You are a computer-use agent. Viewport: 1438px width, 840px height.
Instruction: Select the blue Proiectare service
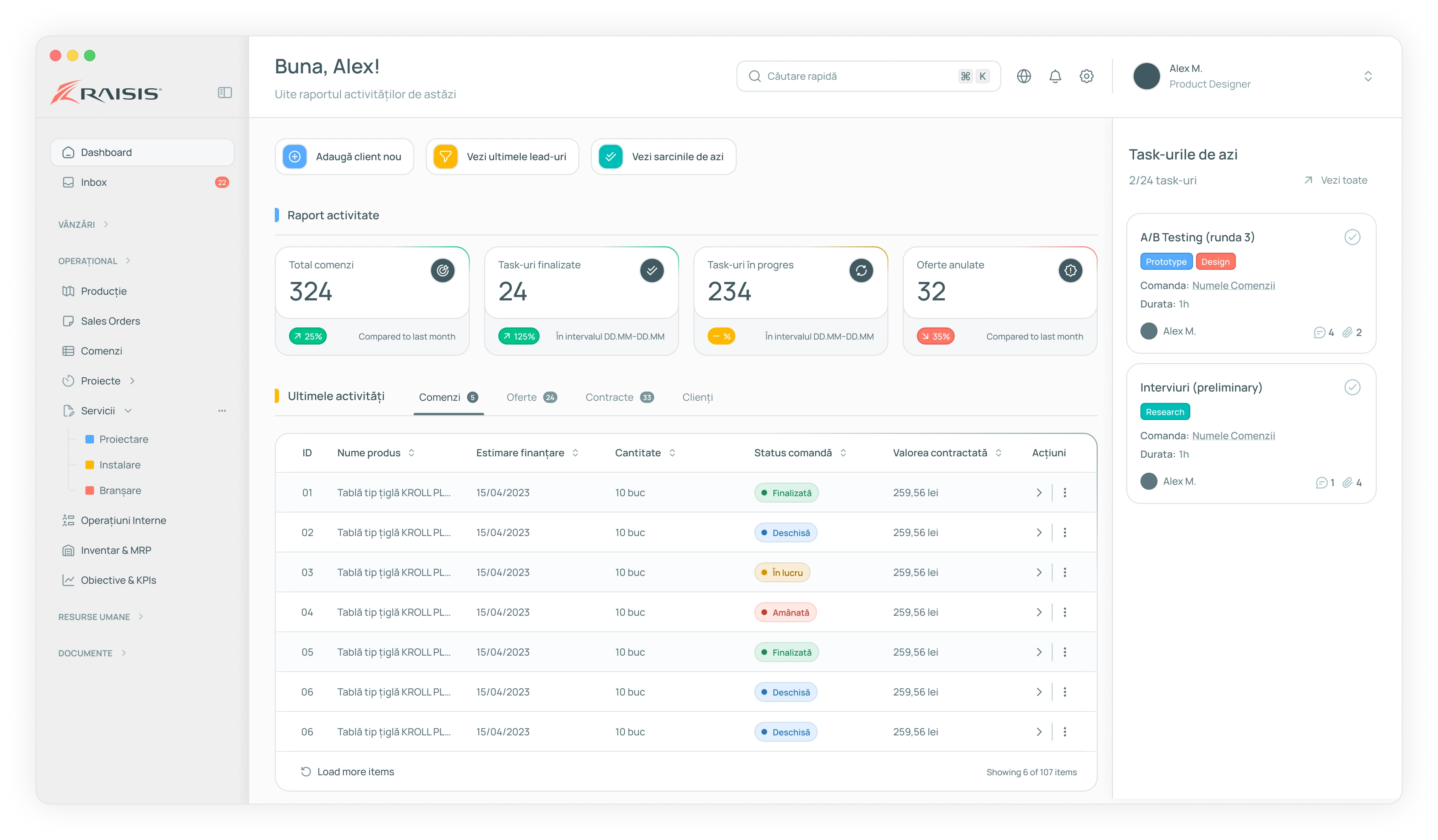[117, 440]
